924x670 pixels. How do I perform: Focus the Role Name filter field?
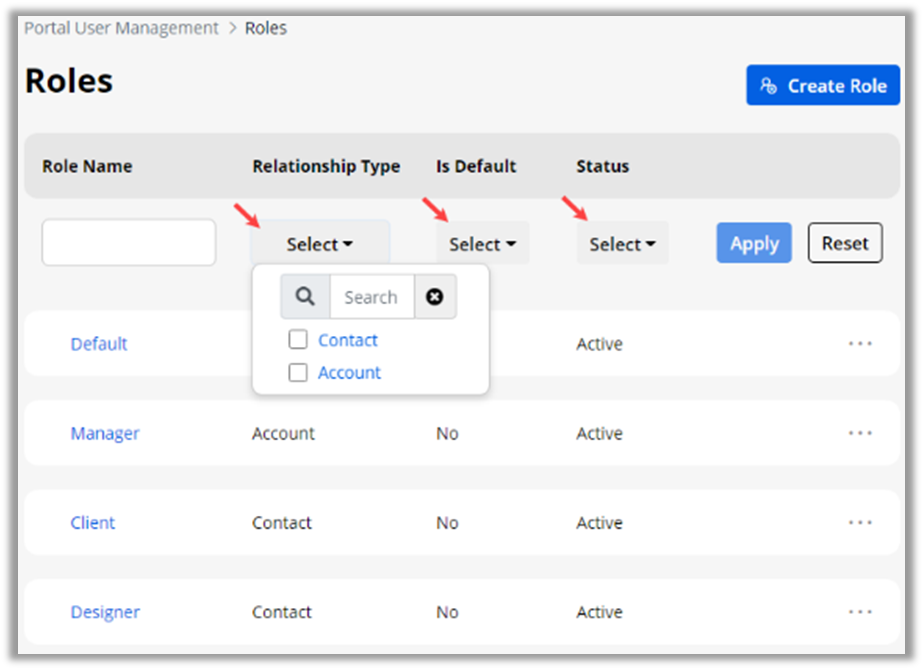coord(129,243)
